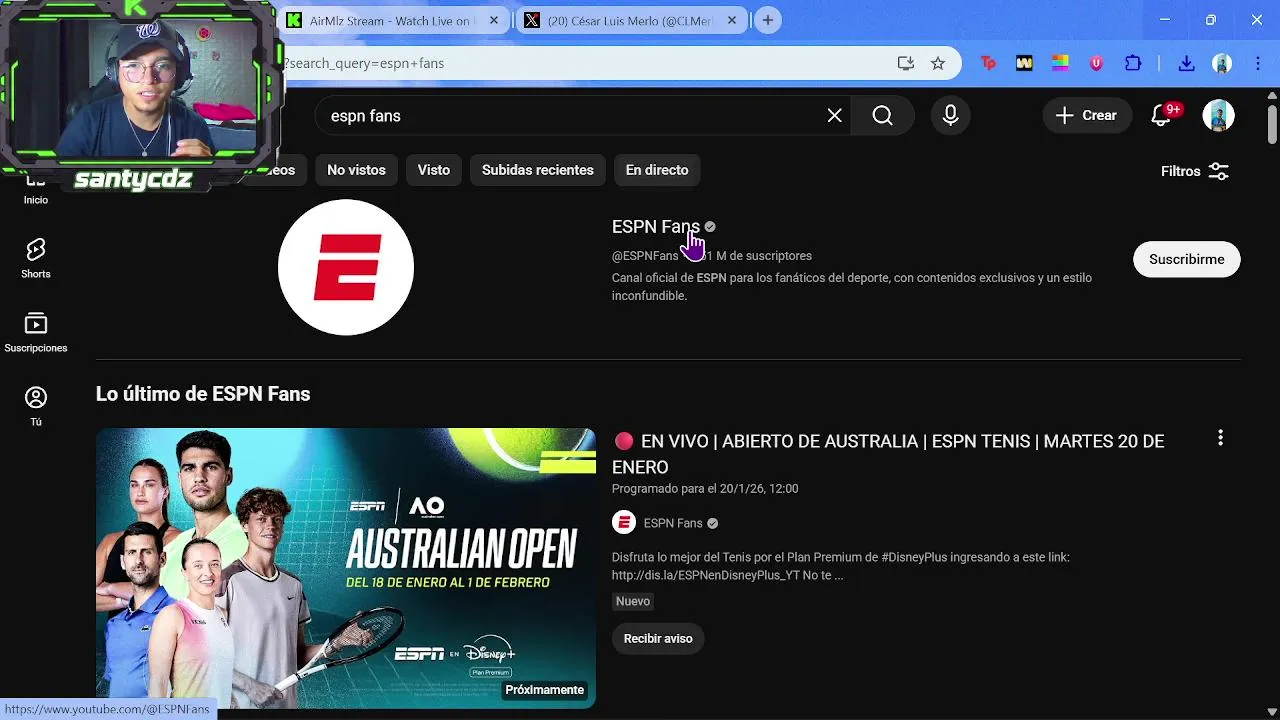Click the Suscribirme button

tap(1187, 259)
